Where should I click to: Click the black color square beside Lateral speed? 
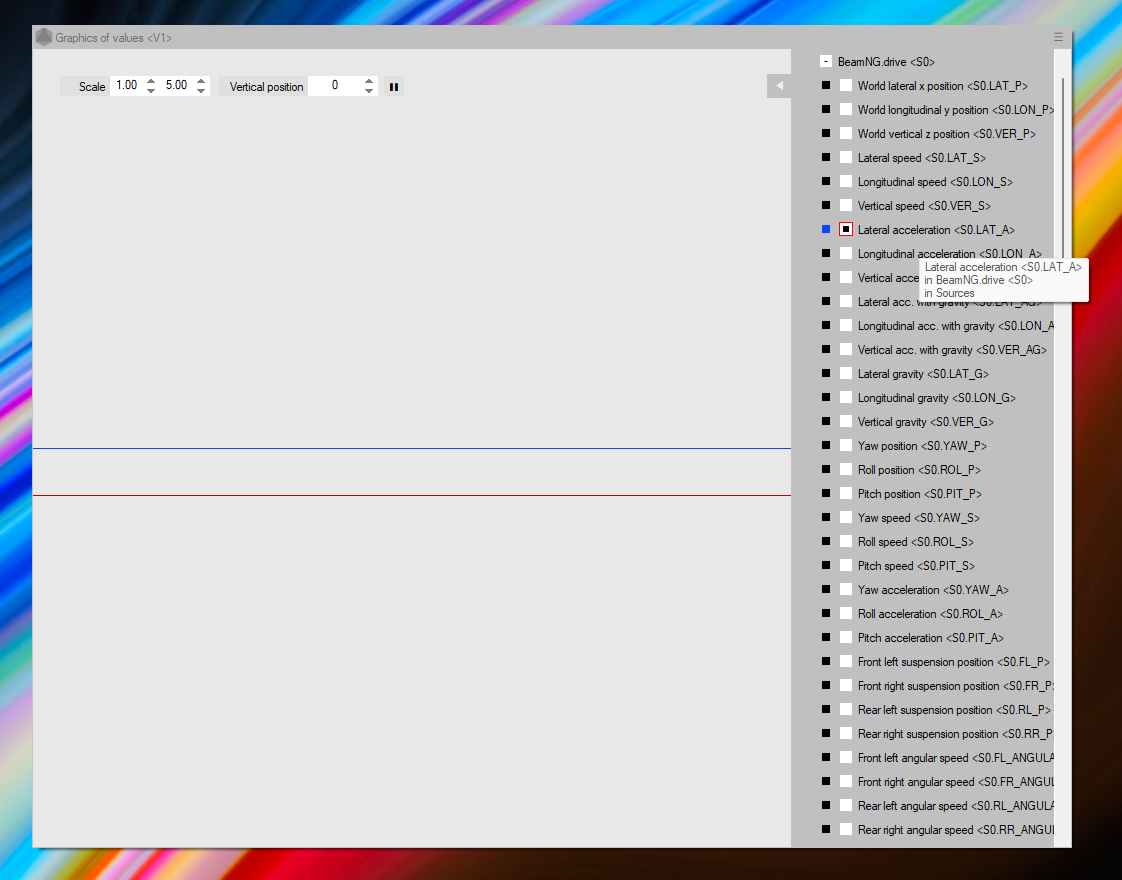[826, 157]
